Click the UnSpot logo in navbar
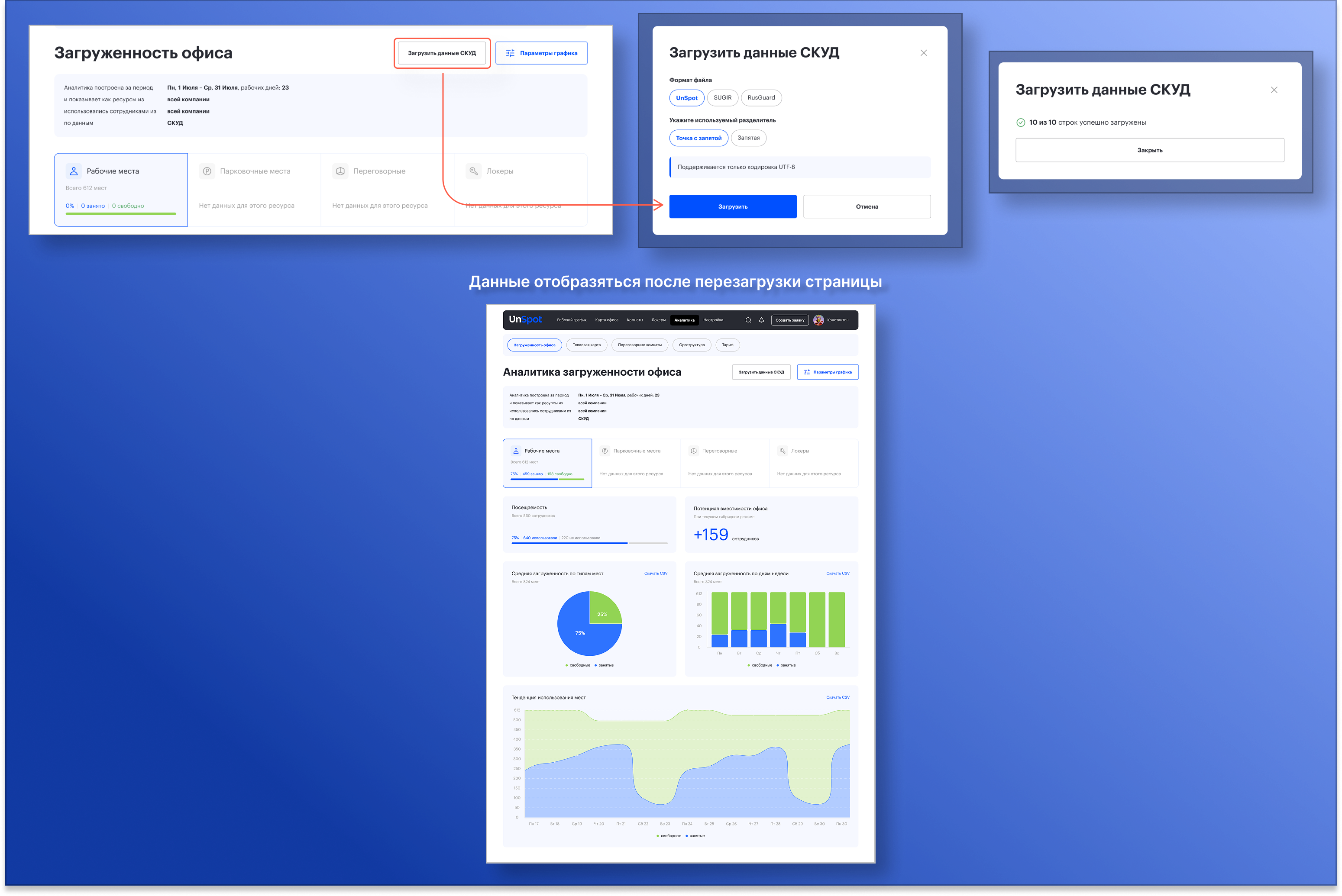This screenshot has height=896, width=1342. tap(525, 319)
